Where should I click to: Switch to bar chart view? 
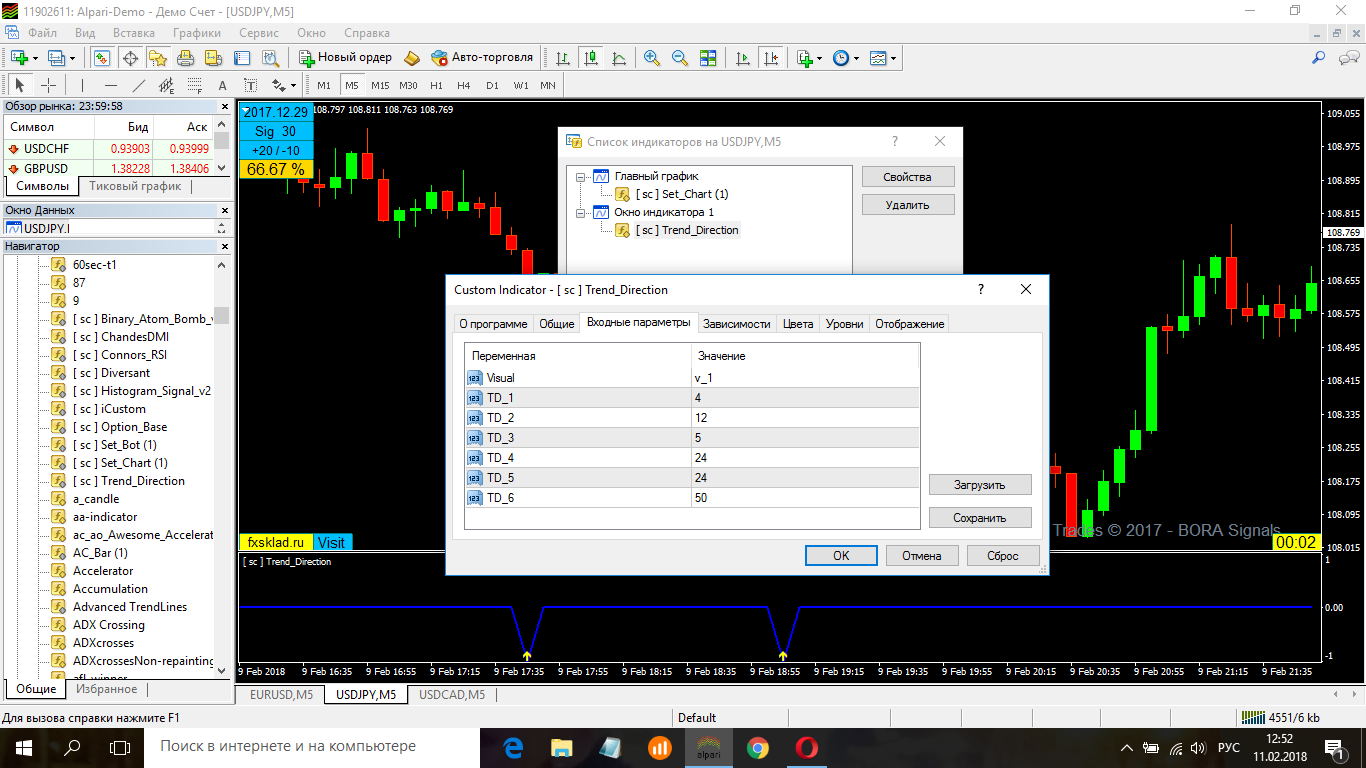point(563,58)
